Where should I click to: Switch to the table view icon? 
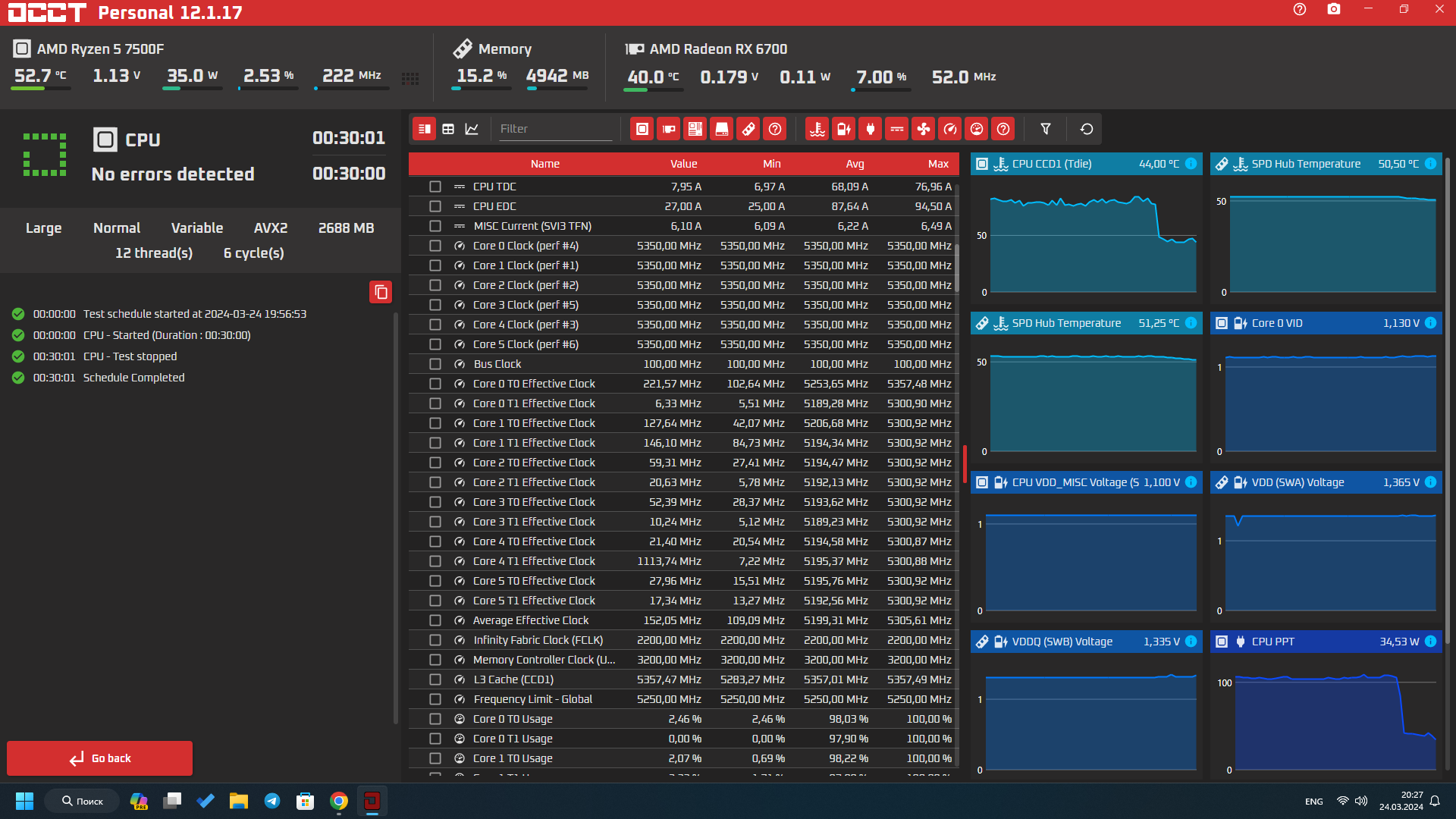pos(448,129)
